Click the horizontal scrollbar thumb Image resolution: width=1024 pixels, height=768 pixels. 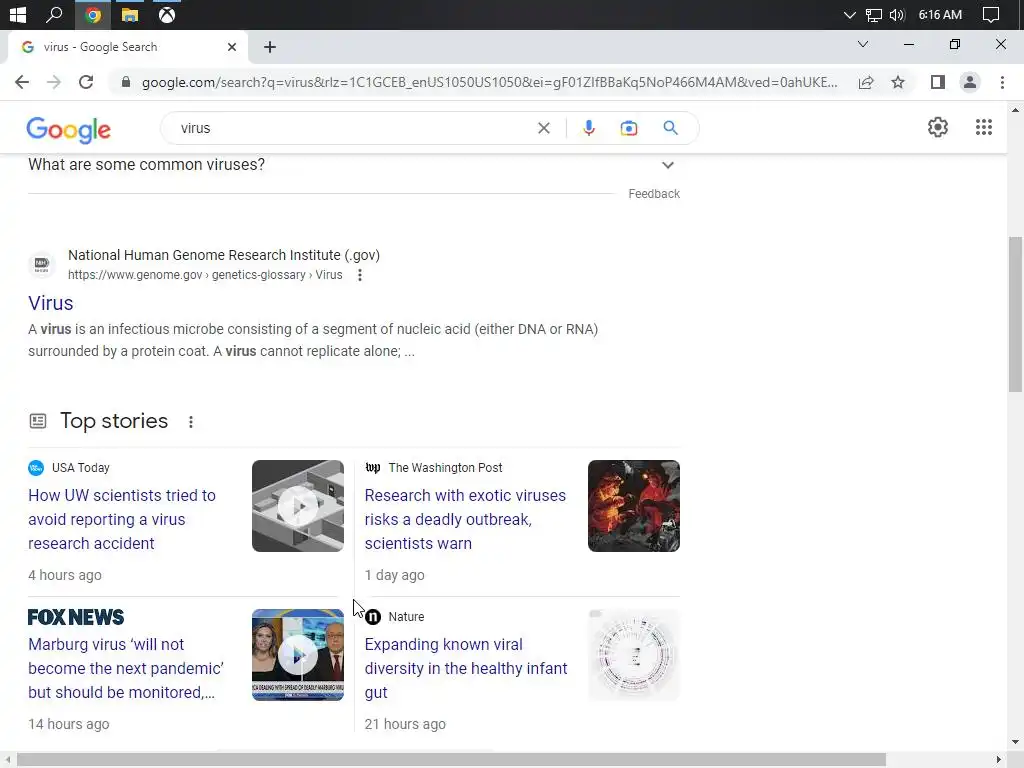(x=451, y=760)
